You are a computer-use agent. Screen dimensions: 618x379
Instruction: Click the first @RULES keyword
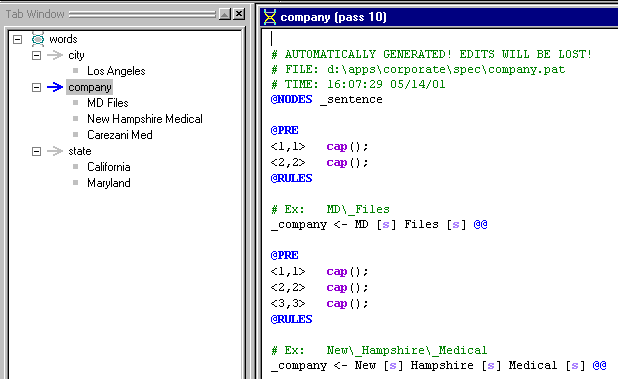pos(291,178)
